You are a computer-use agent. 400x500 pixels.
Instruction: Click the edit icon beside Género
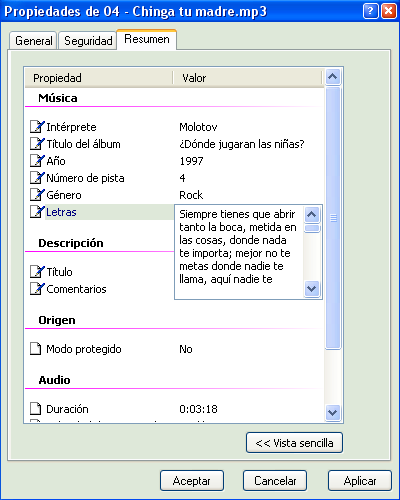point(37,195)
